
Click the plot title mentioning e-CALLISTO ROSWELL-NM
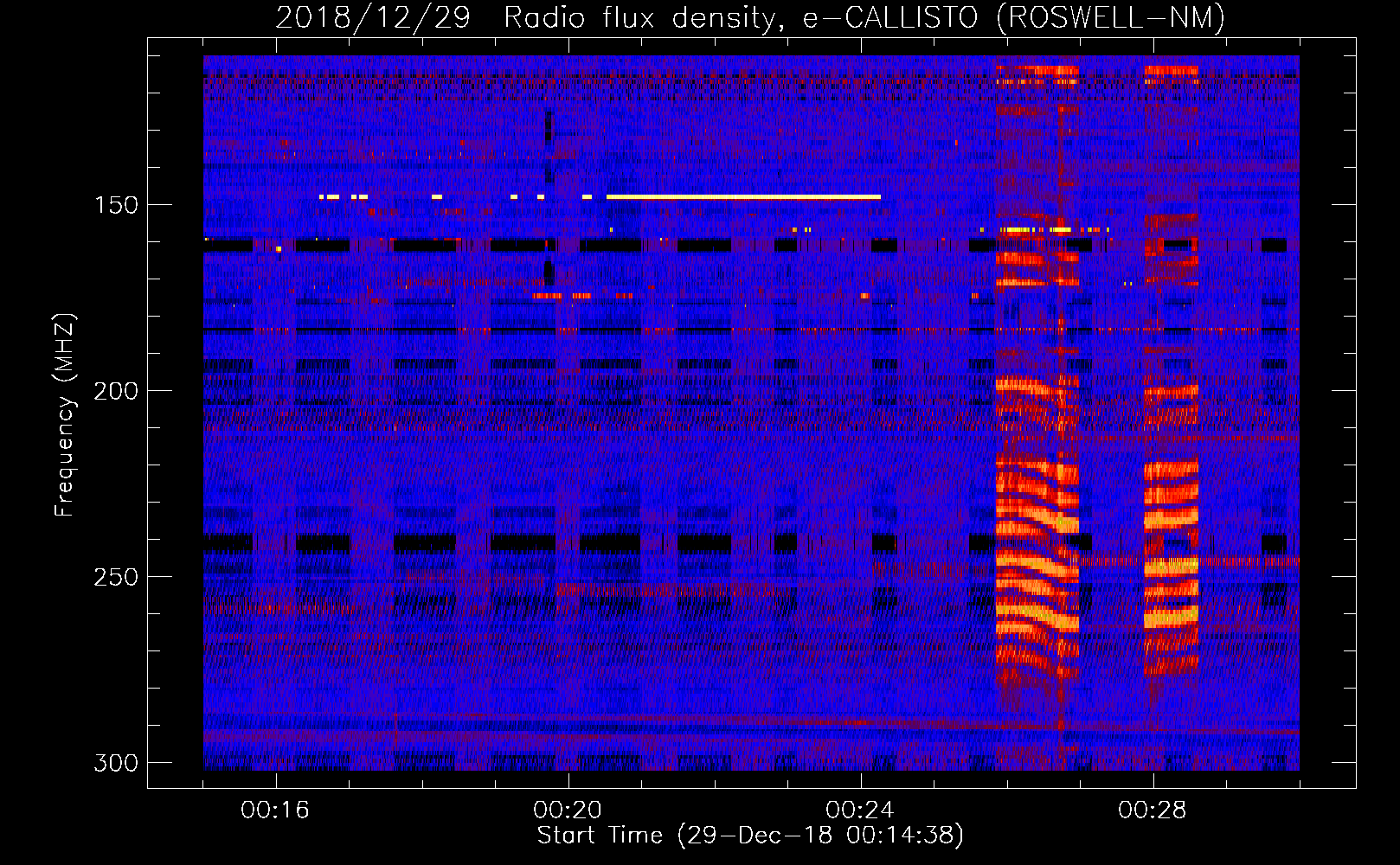pos(750,17)
